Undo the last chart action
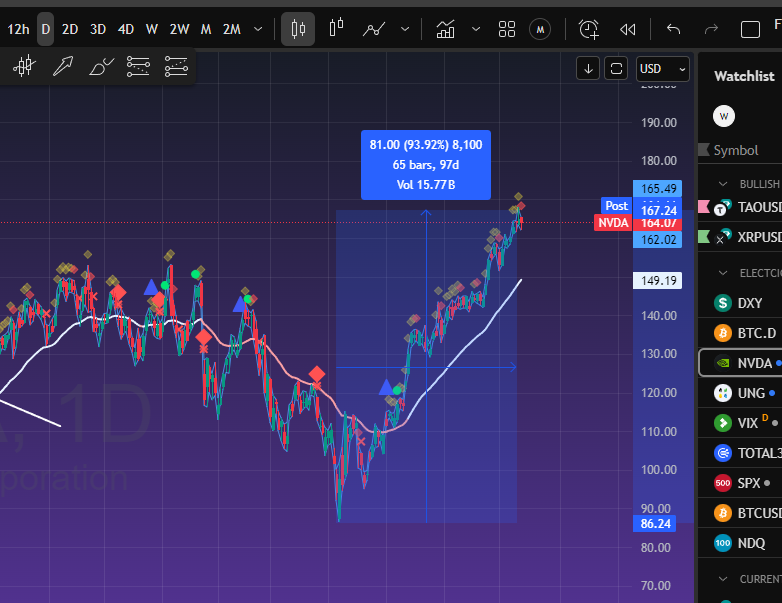782x603 pixels. click(673, 29)
